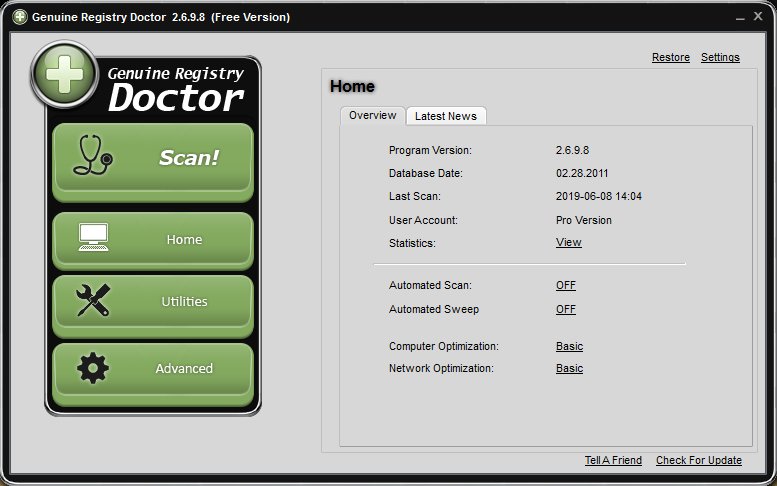Switch to the Overview tab

pos(373,115)
